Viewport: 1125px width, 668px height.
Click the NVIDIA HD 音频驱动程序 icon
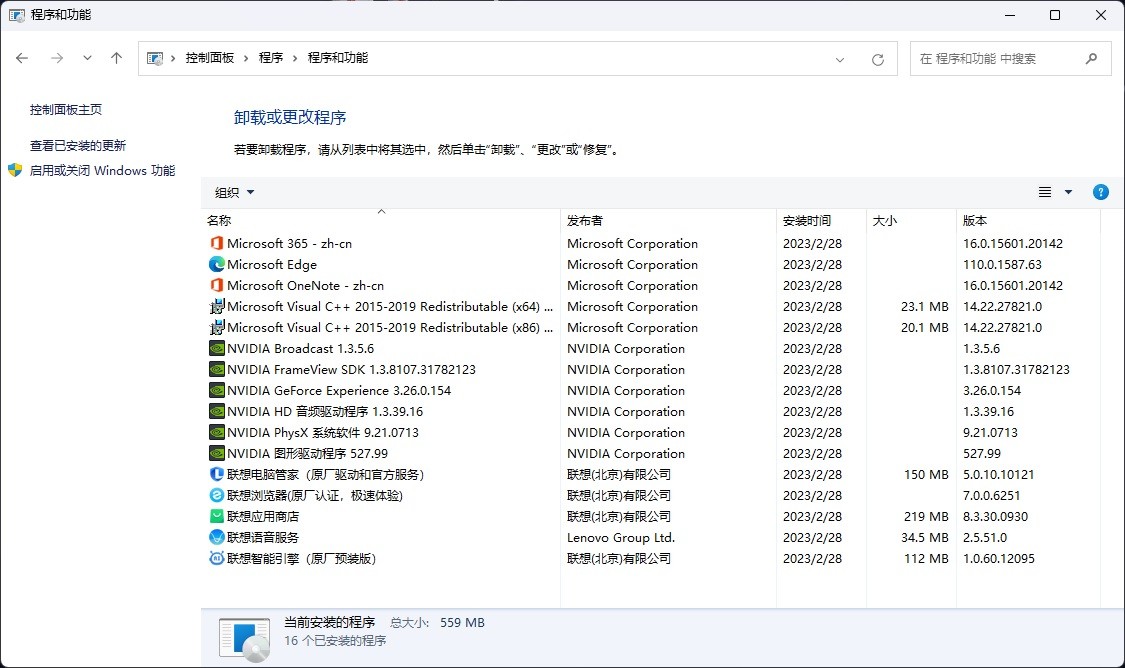coord(216,411)
